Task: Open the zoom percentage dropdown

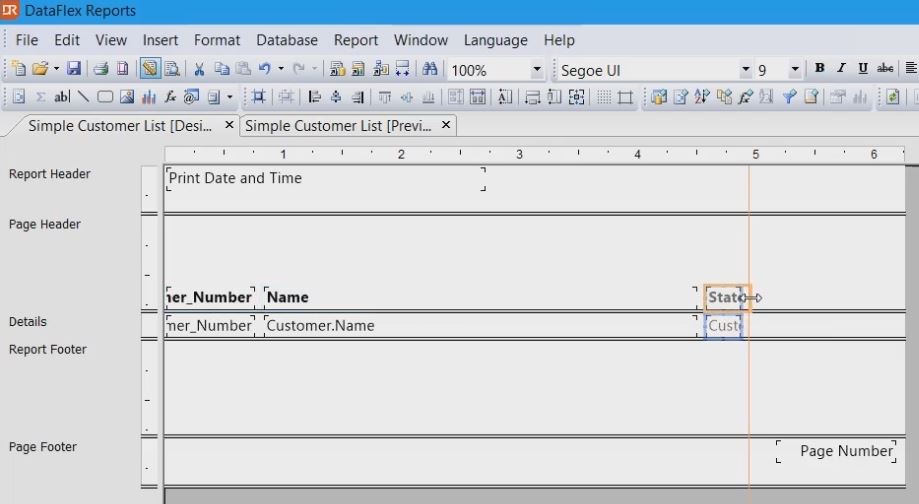Action: (x=537, y=70)
